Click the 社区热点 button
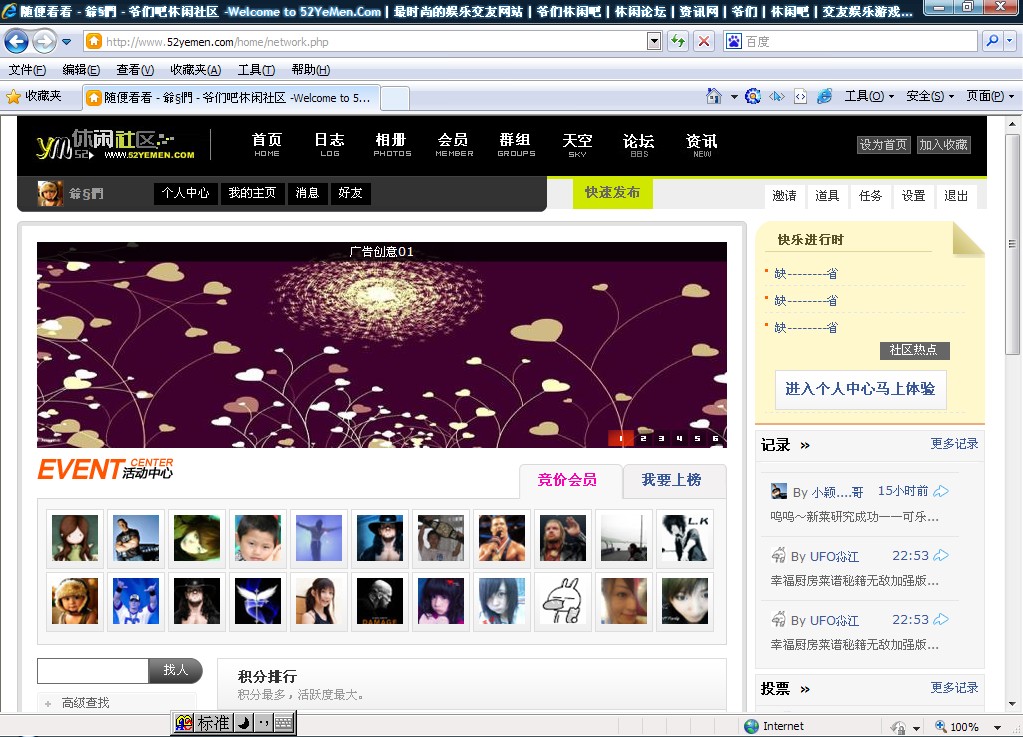Viewport: 1023px width, 737px height. pos(914,350)
